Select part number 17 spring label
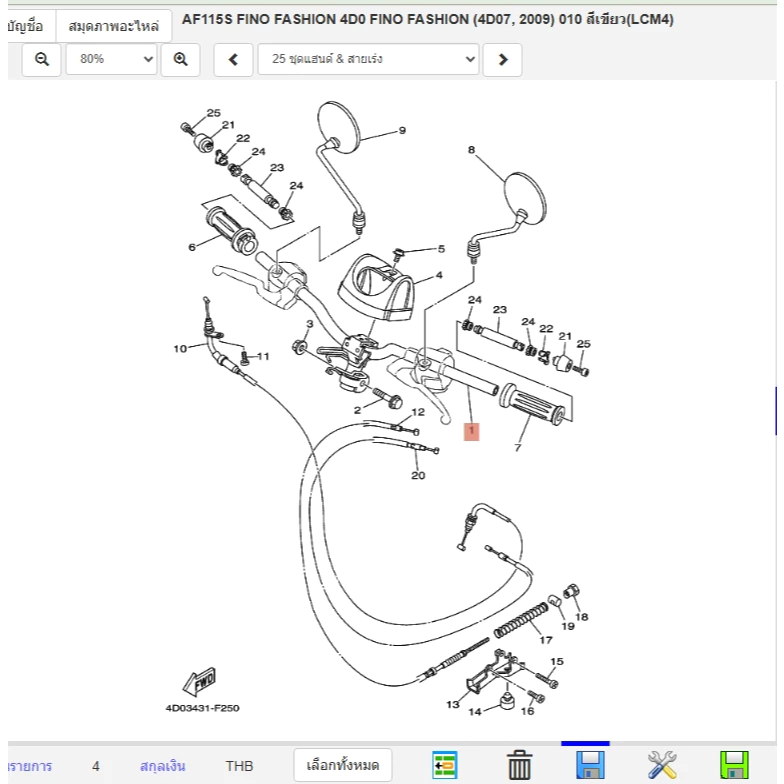This screenshot has height=784, width=784. (546, 640)
